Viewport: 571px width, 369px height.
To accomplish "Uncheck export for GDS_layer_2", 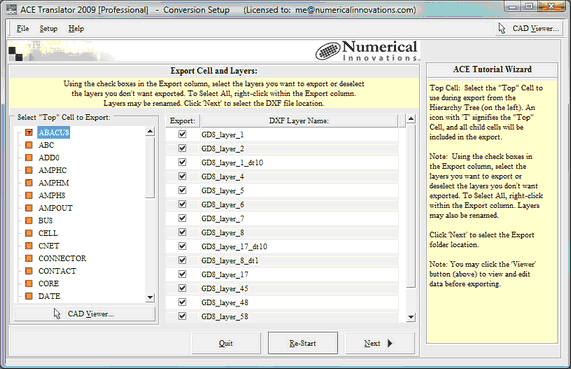I will point(182,148).
